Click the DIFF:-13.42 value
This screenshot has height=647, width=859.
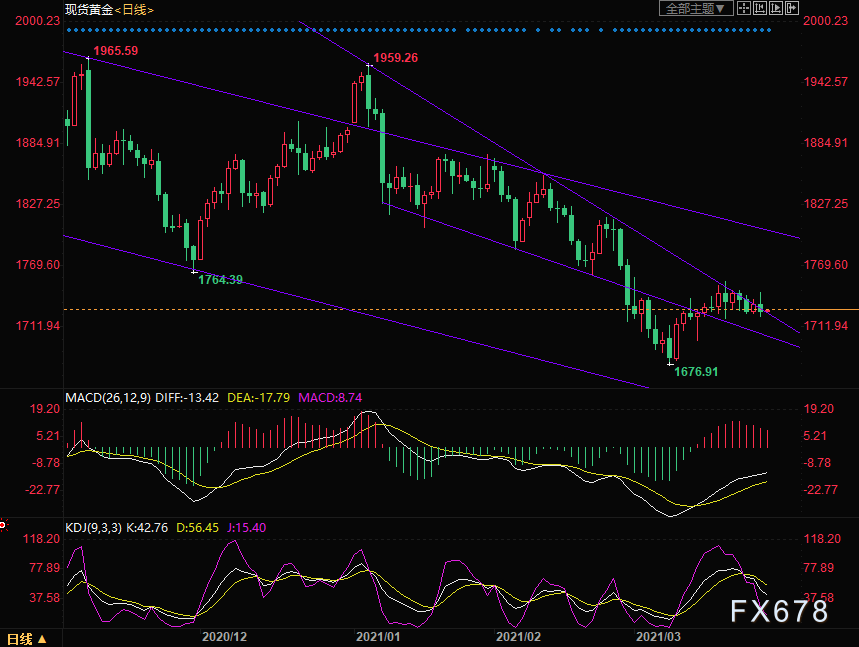pyautogui.click(x=187, y=398)
